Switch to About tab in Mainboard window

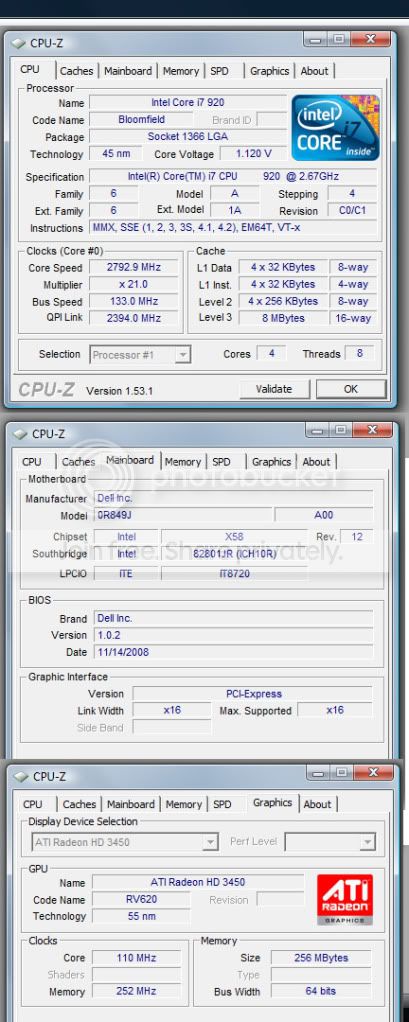317,461
